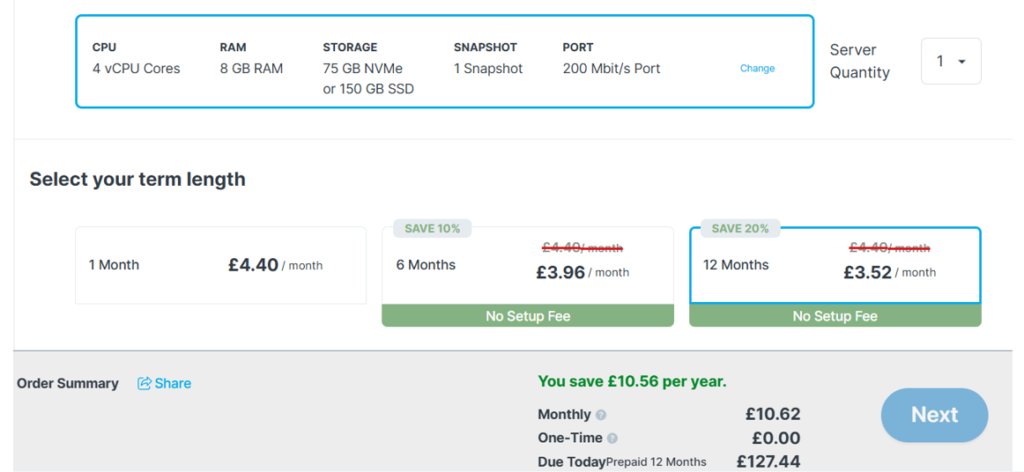Select the 1 Month term option
Viewport: 1024px width, 472px height.
click(220, 265)
